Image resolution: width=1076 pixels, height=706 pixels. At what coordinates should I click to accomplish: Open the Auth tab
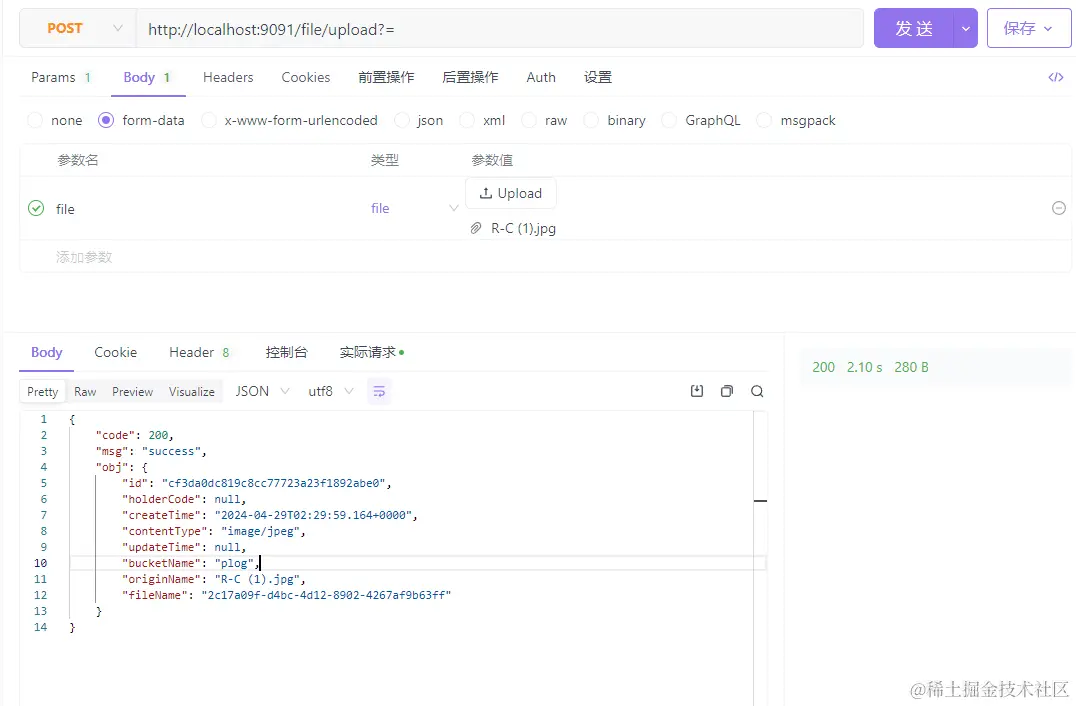[541, 77]
